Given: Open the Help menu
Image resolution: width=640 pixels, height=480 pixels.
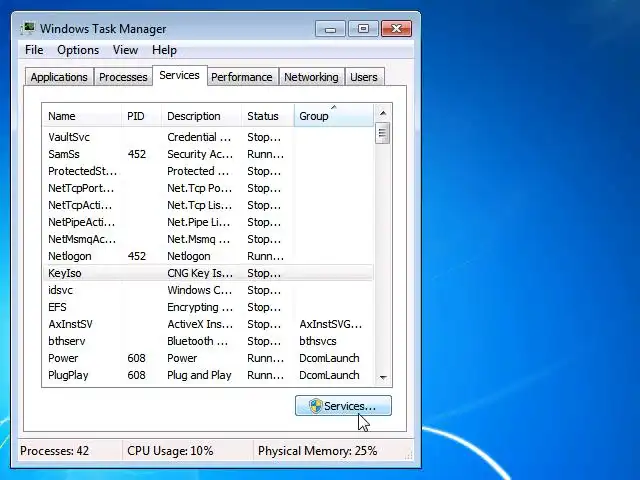Looking at the screenshot, I should 164,50.
